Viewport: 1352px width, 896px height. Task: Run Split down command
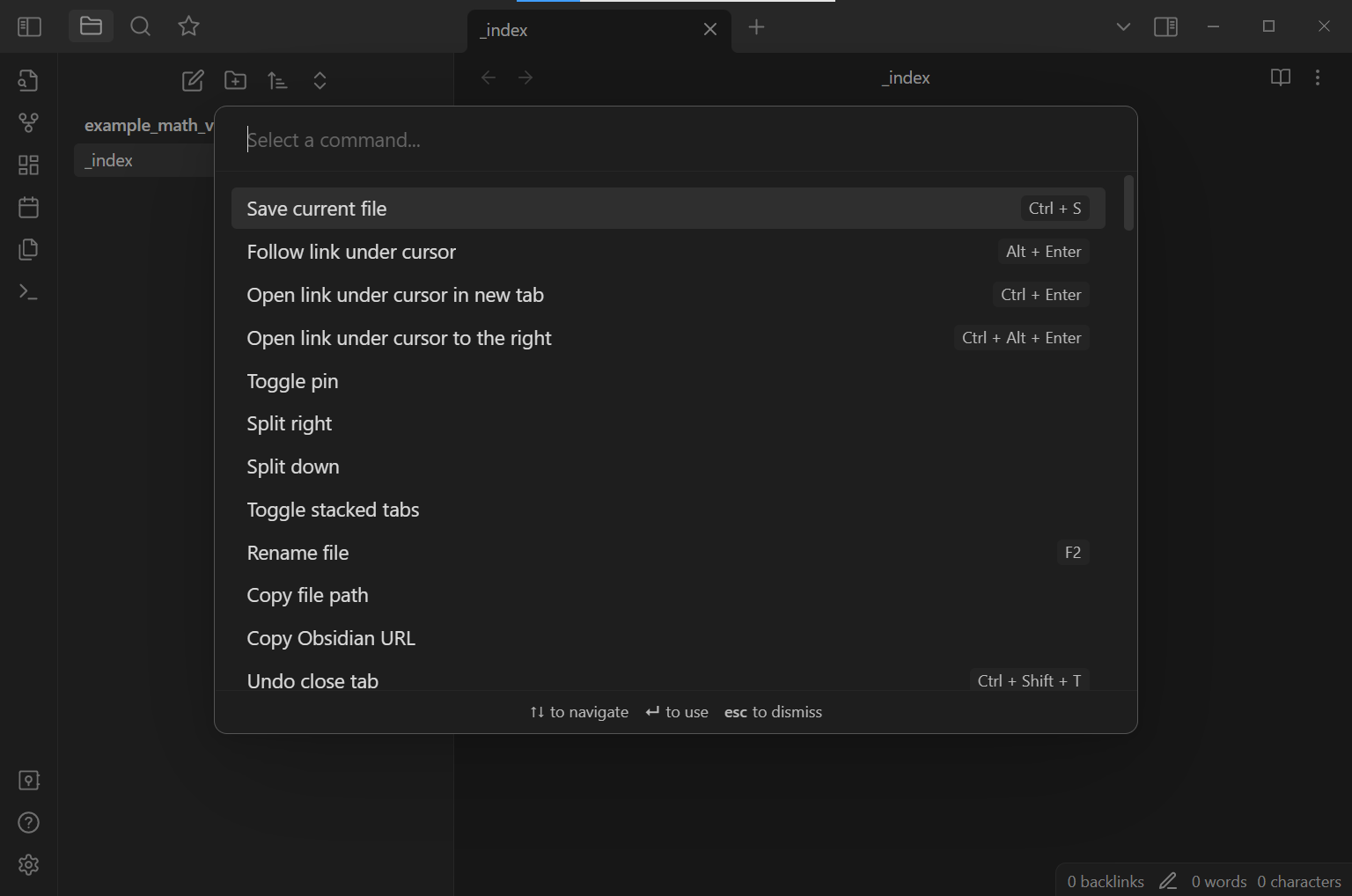tap(668, 466)
